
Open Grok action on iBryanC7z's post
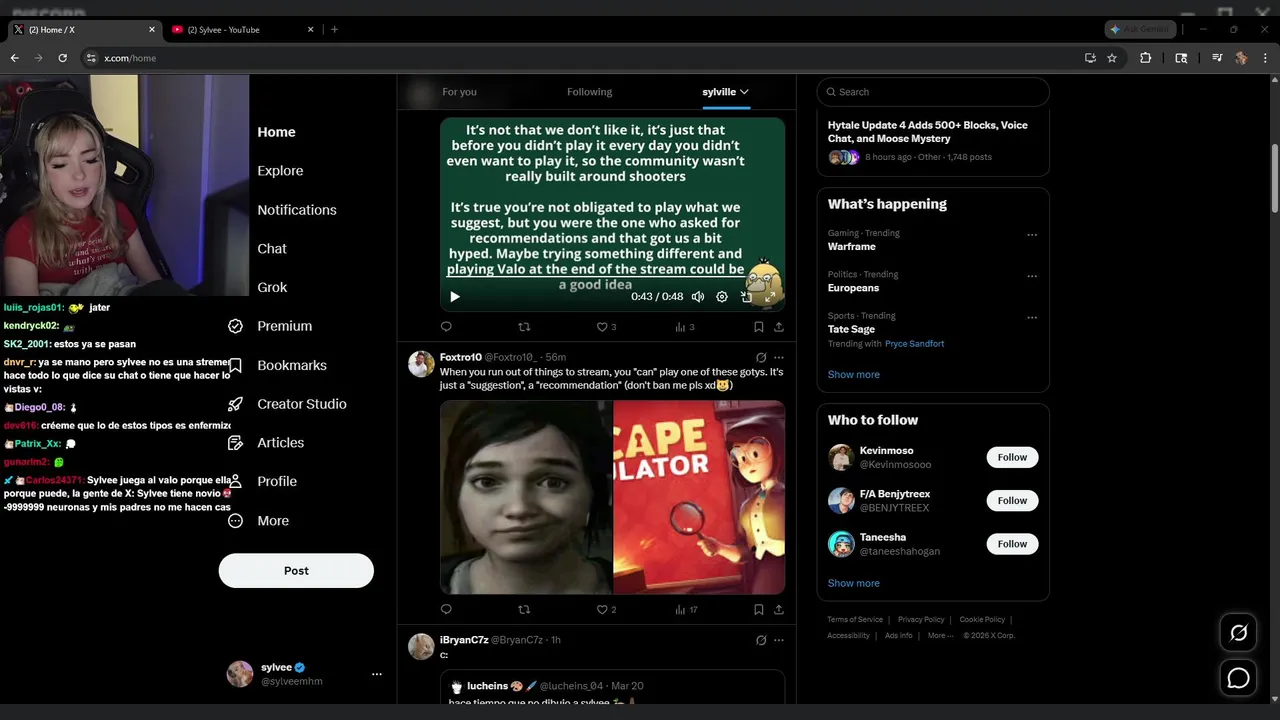pyautogui.click(x=761, y=640)
